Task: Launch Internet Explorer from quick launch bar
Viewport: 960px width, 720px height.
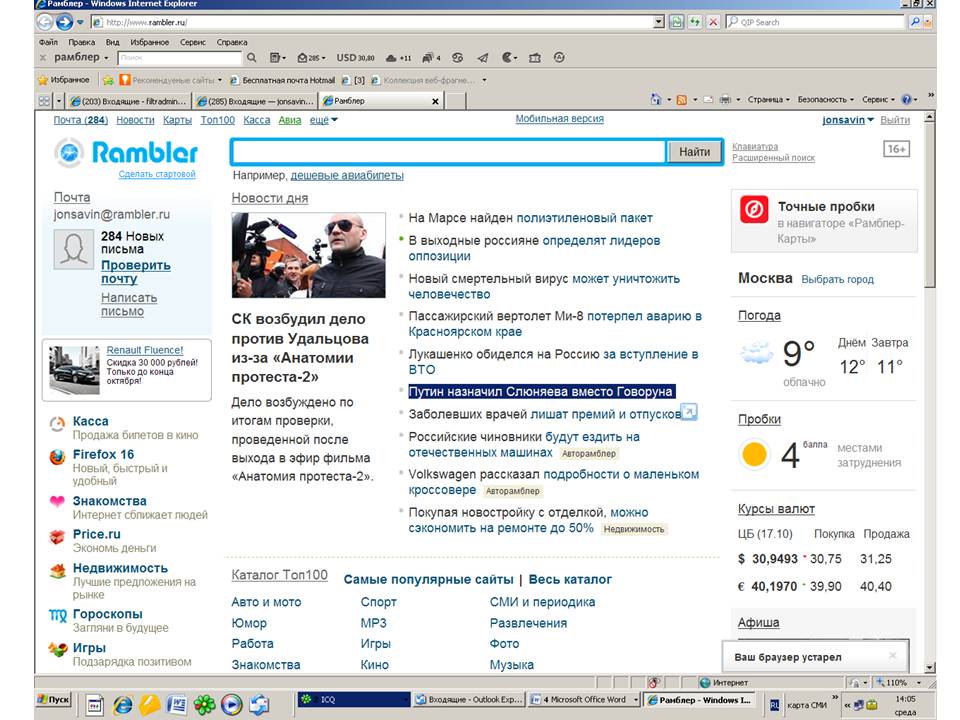Action: tap(121, 702)
